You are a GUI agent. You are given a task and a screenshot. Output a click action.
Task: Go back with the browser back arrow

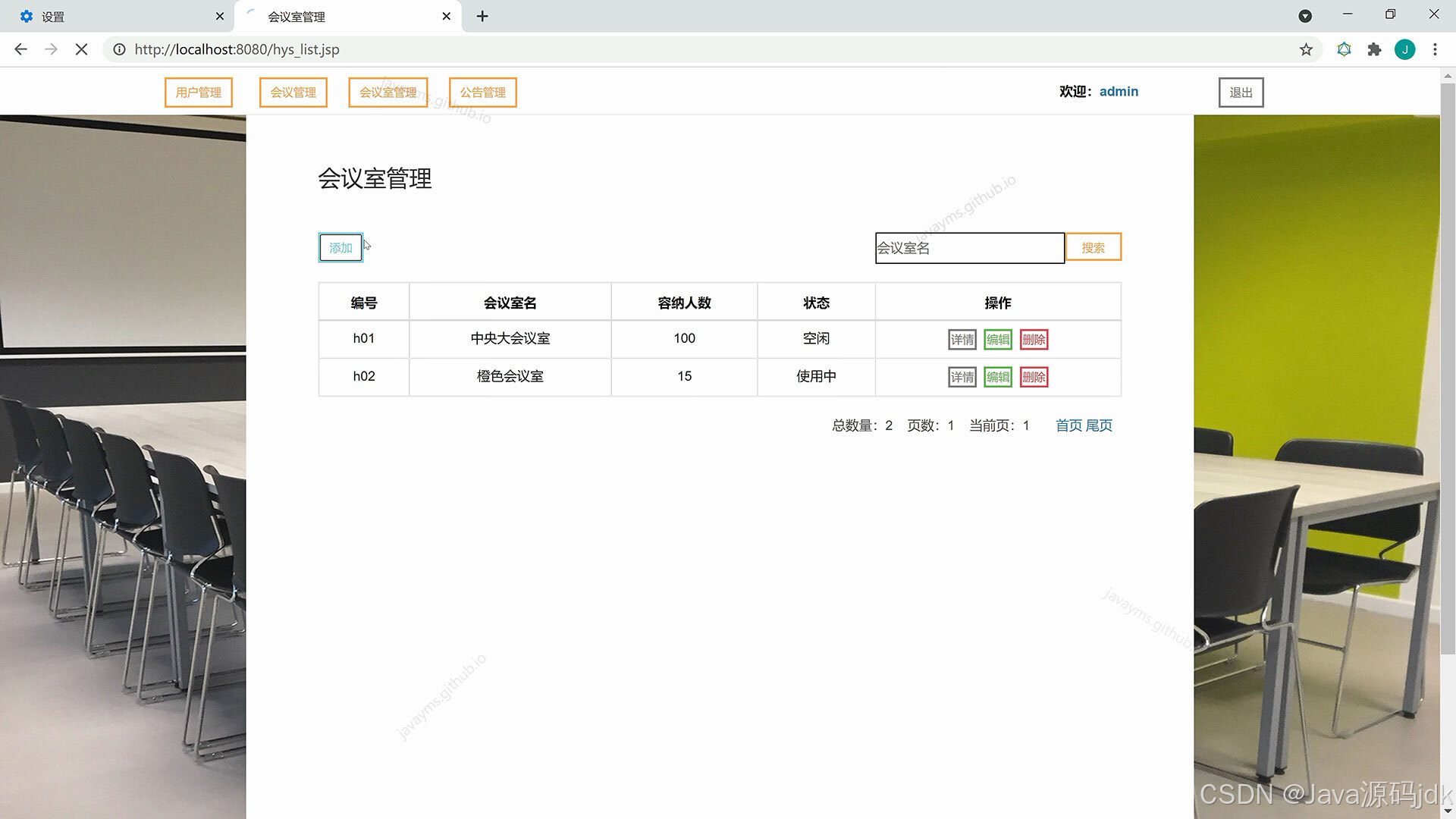coord(20,49)
